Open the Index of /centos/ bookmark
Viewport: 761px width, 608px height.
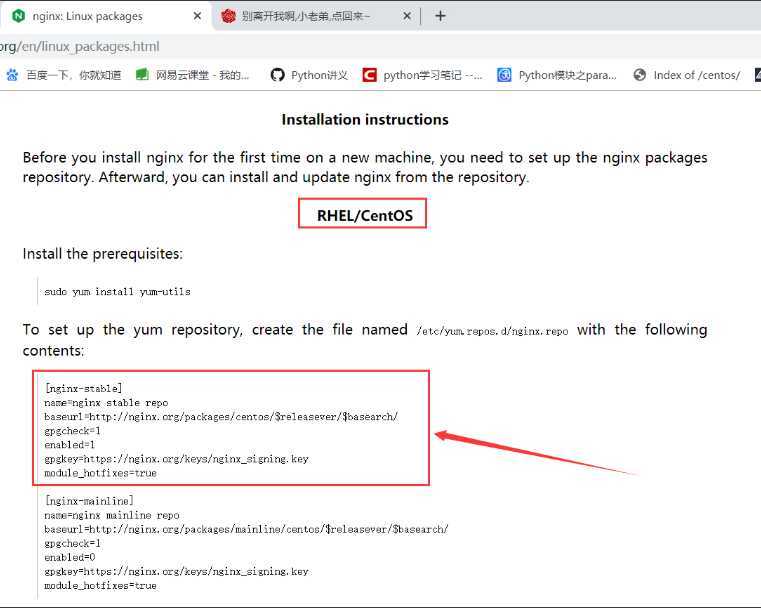(x=696, y=75)
